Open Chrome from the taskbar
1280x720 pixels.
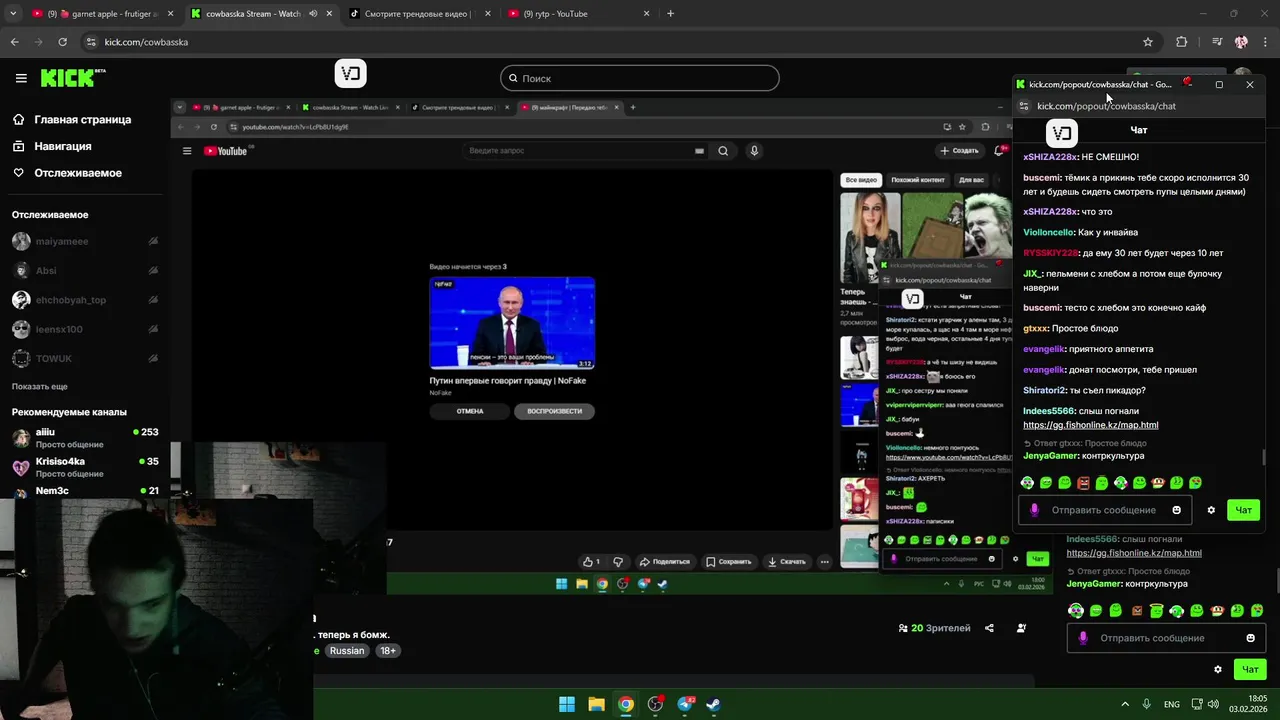(x=625, y=704)
